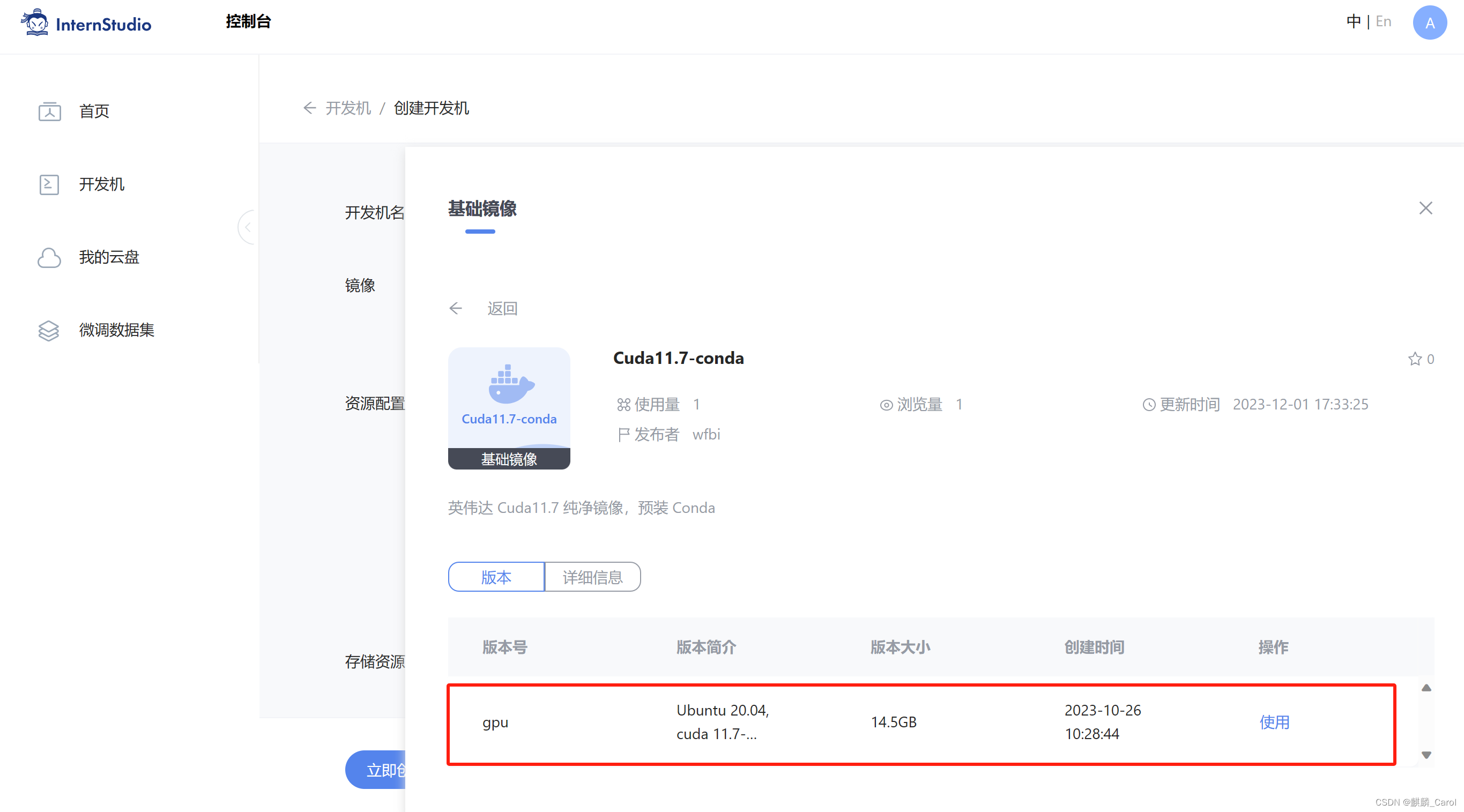Click the scroll-down arrow of the version list
The height and width of the screenshot is (812, 1464).
click(1427, 755)
